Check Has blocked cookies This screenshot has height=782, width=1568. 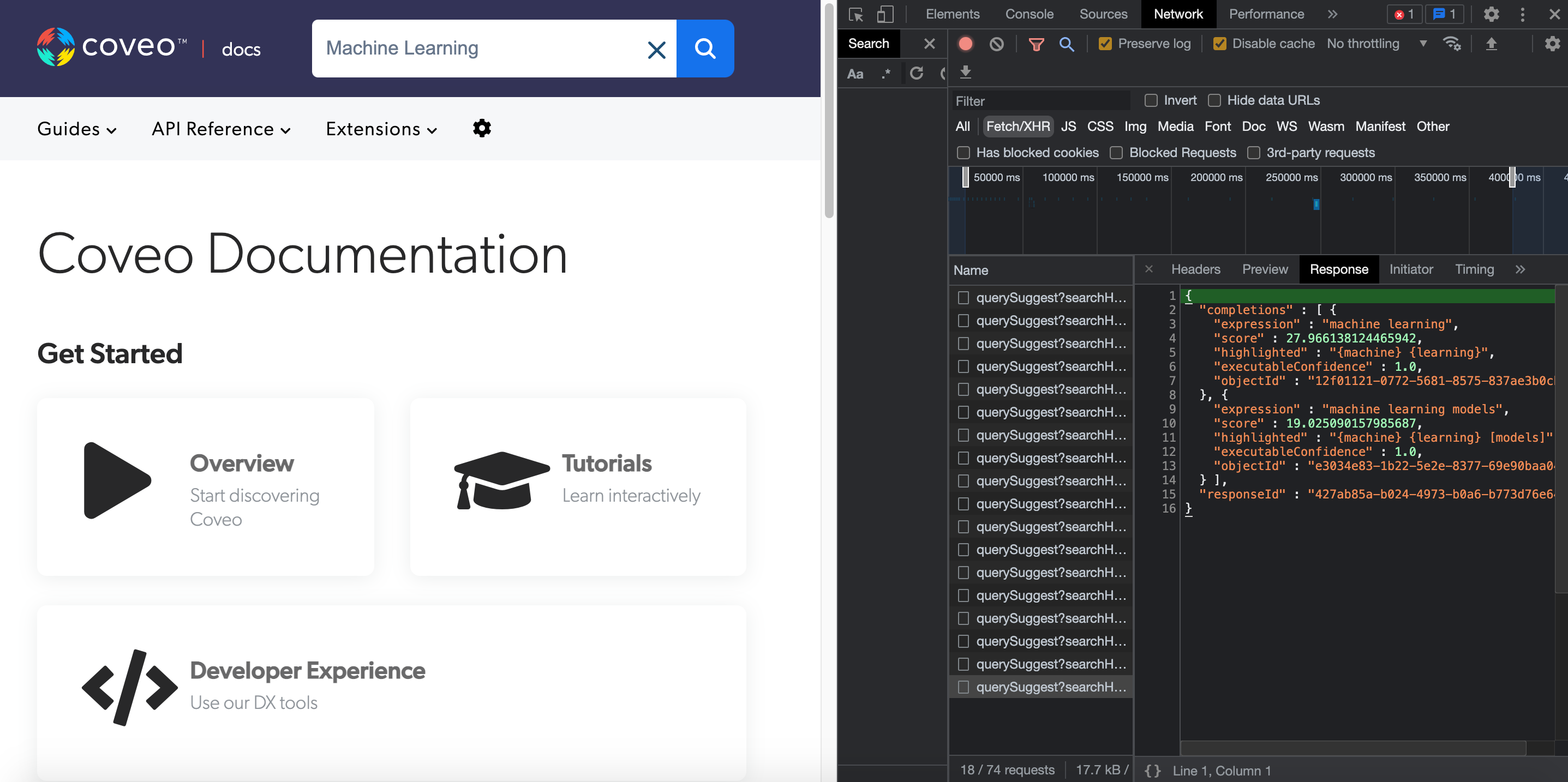(x=963, y=153)
